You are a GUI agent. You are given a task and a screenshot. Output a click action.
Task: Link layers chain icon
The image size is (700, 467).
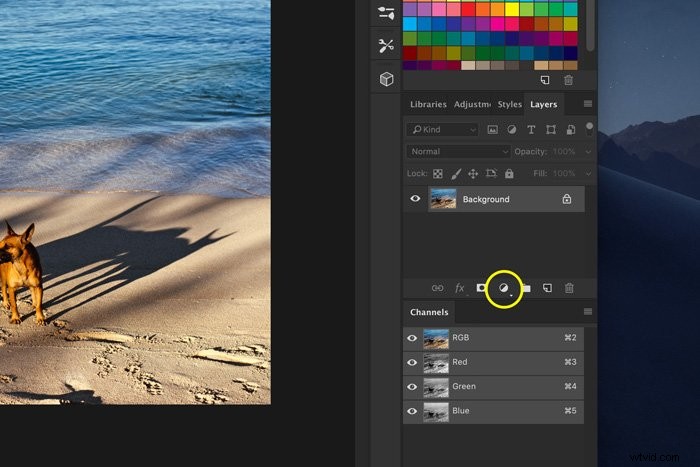438,288
